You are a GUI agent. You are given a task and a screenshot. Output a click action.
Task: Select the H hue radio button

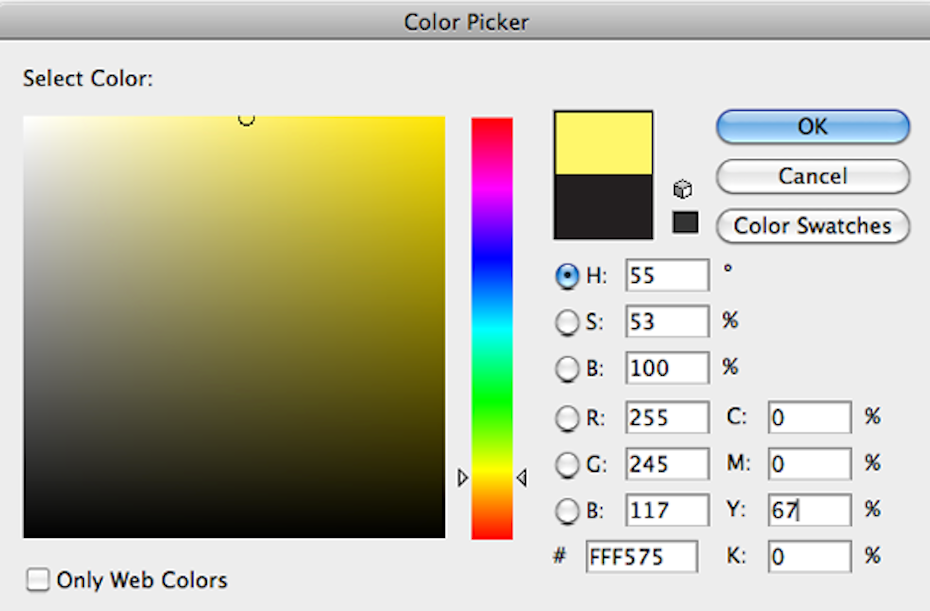(x=567, y=276)
